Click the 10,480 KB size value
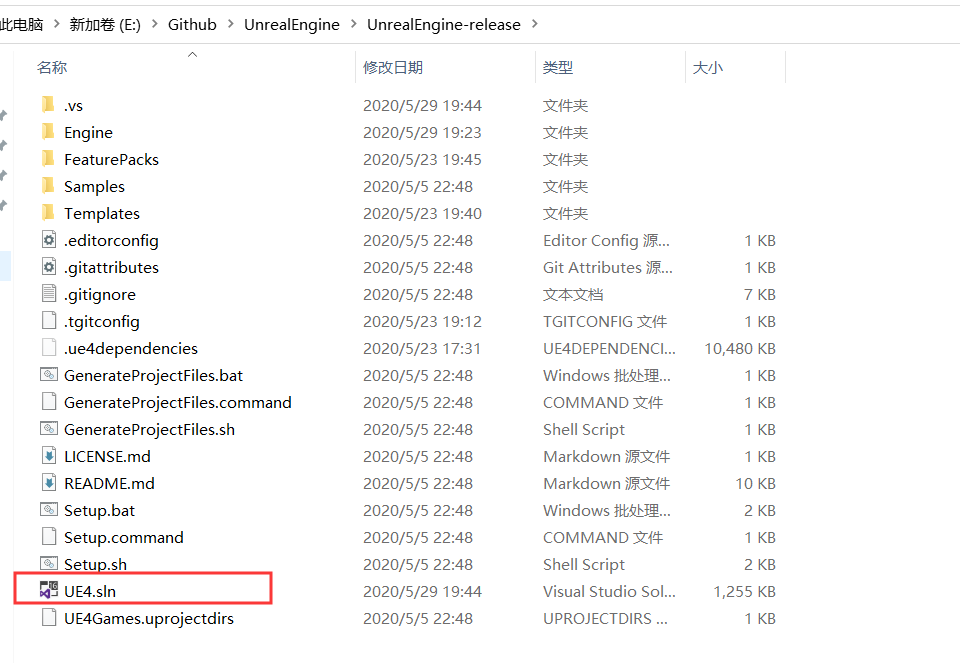 740,348
